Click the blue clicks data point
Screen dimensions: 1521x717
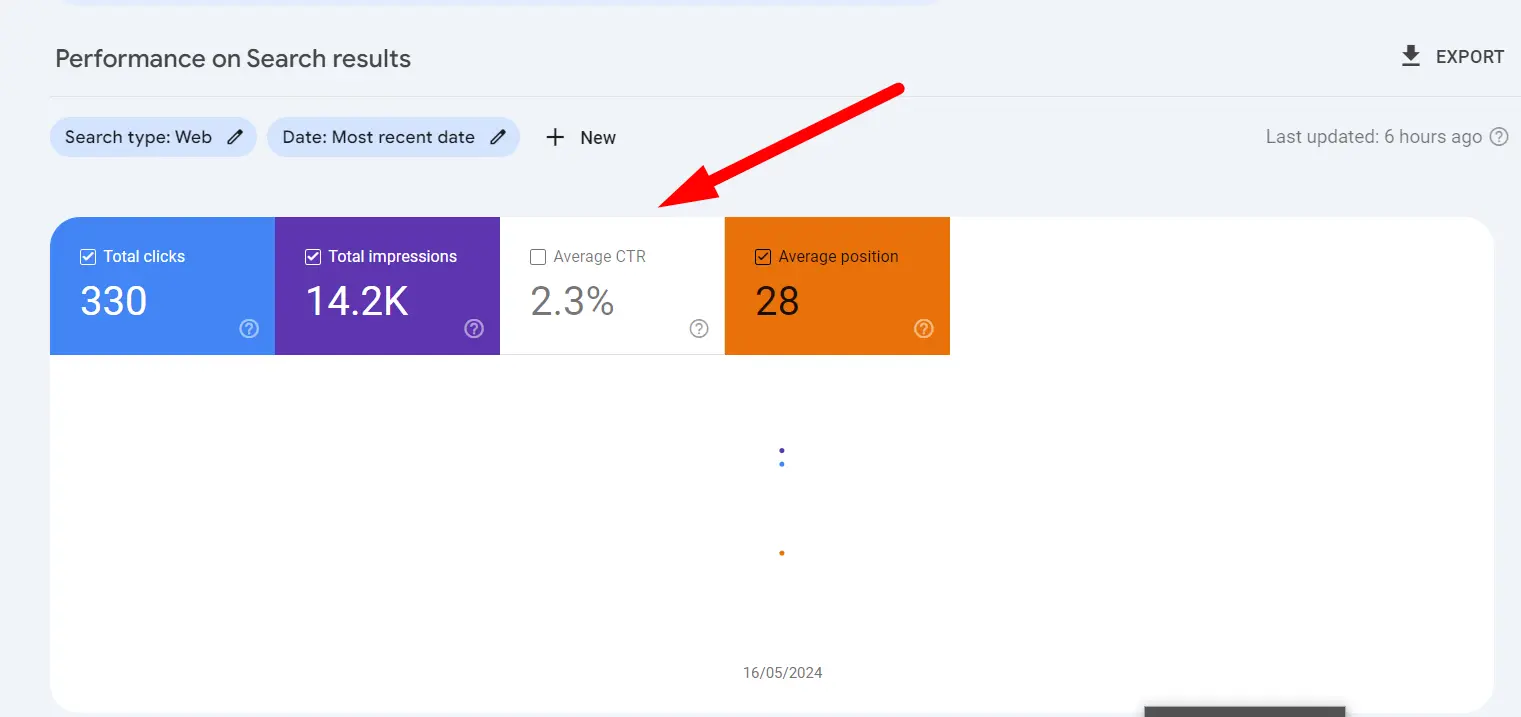point(781,464)
